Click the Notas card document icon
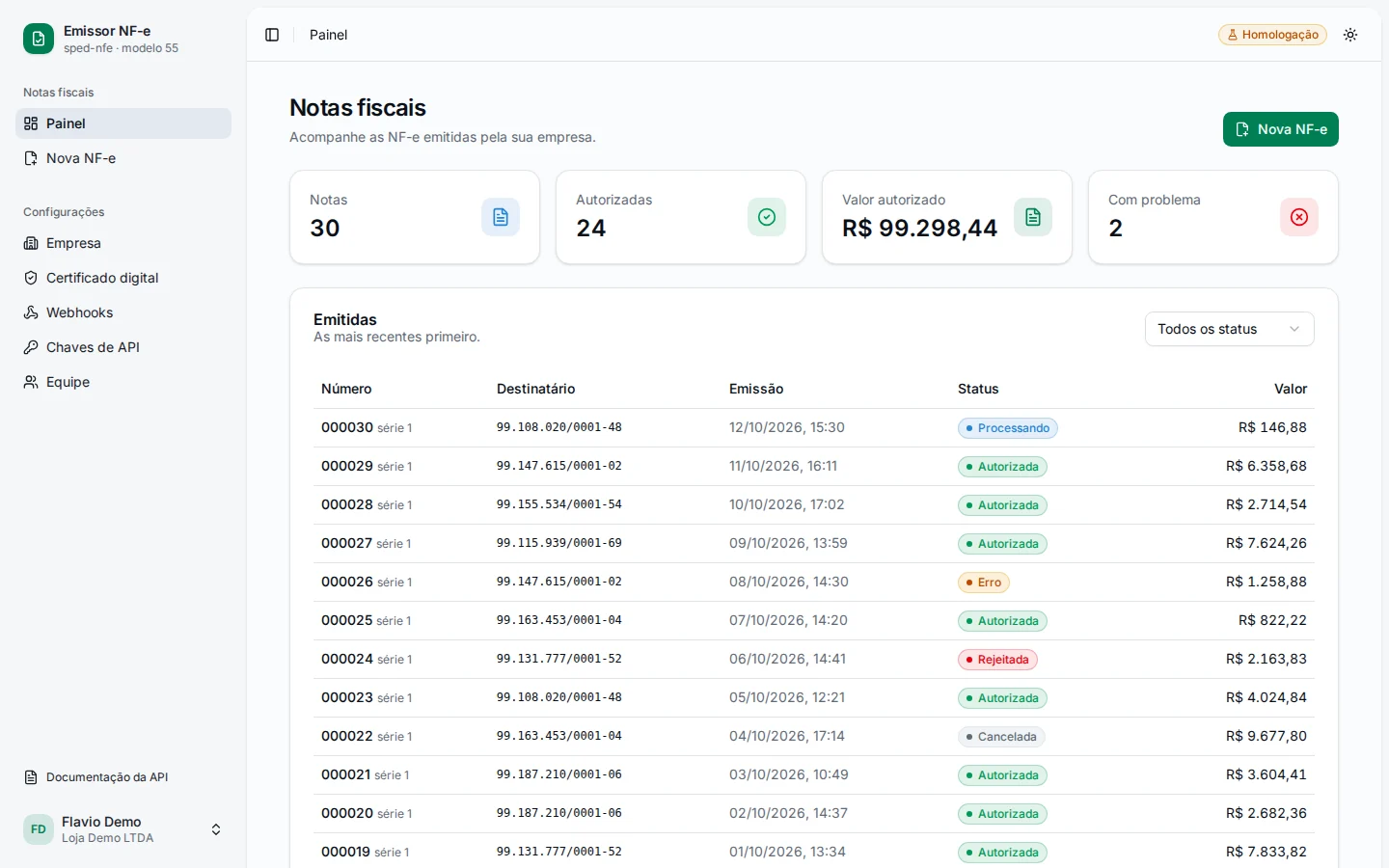 (x=501, y=217)
